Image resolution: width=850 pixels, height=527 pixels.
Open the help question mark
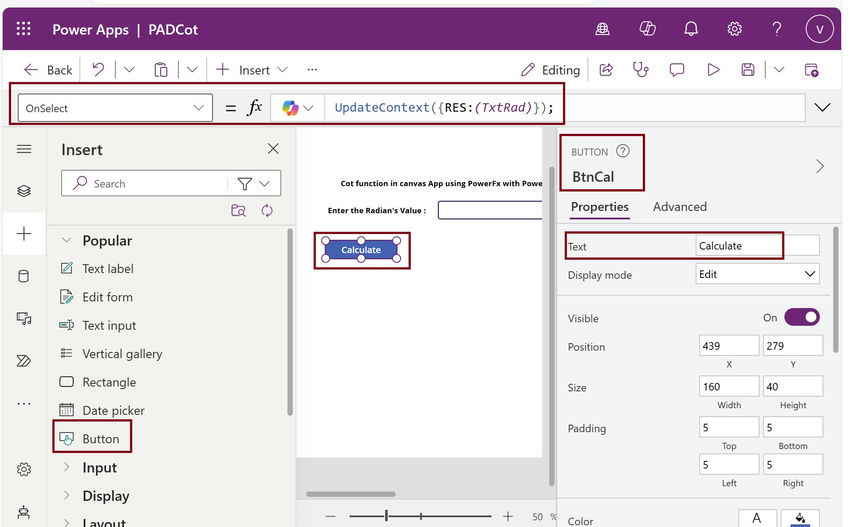(777, 28)
